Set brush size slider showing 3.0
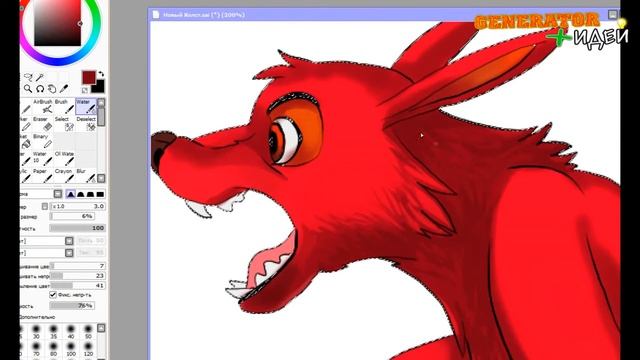640x360 pixels. point(78,207)
